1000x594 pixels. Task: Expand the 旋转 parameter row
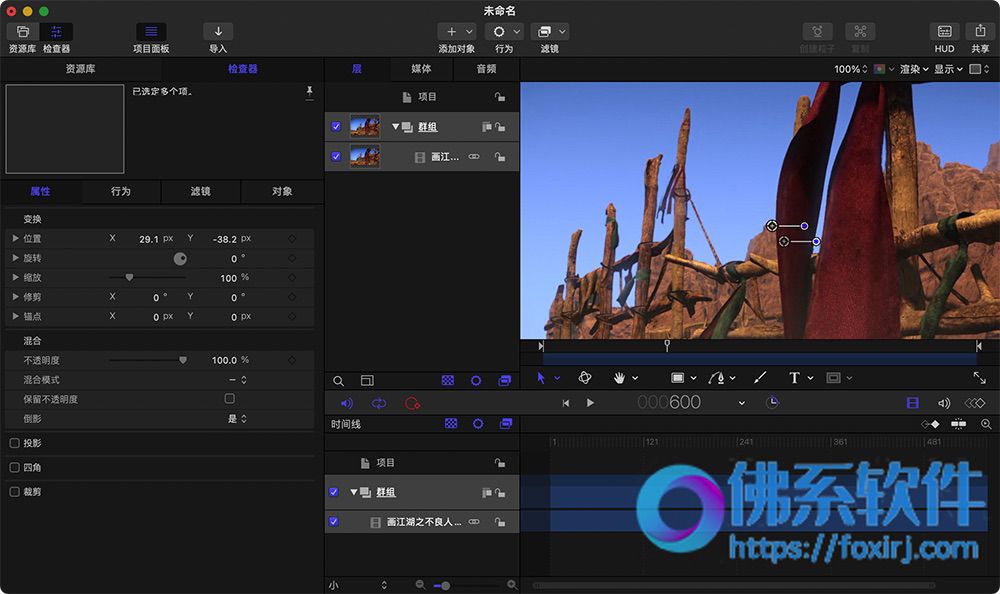coord(15,258)
